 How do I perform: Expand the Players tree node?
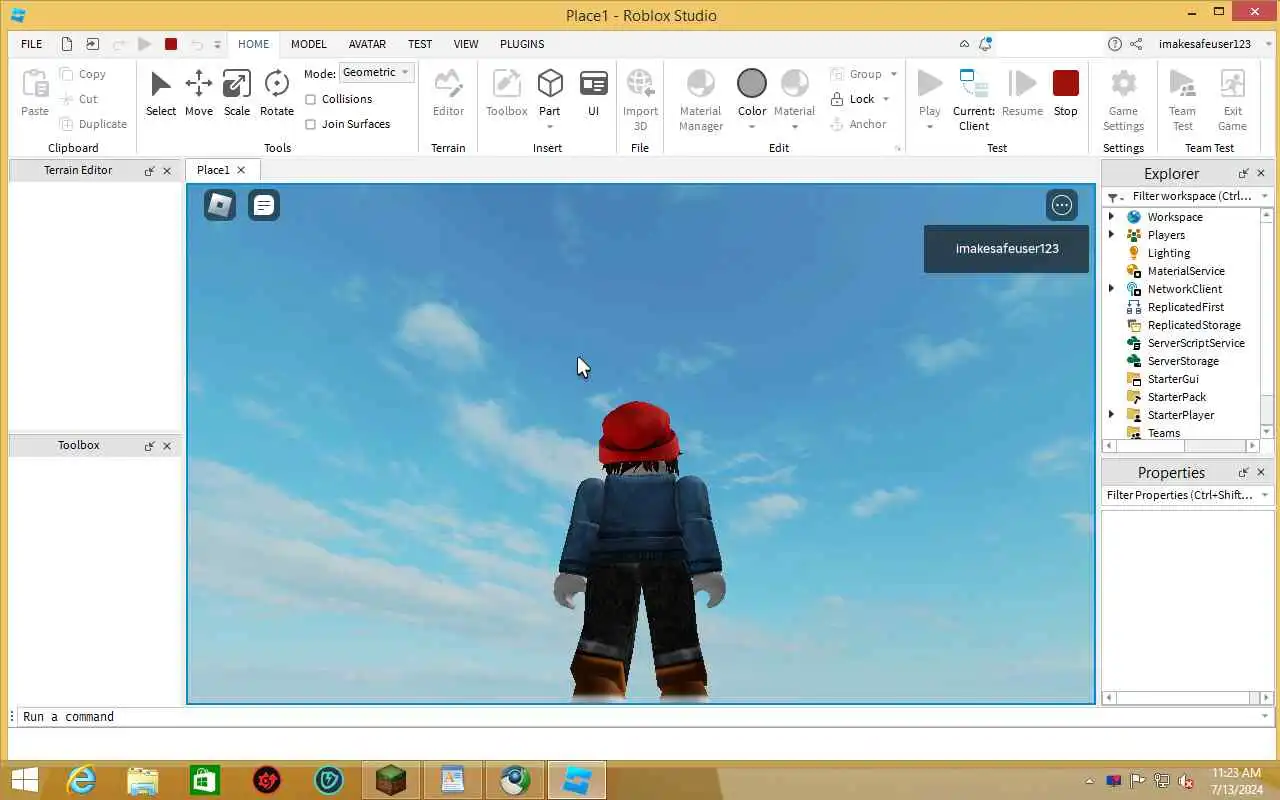coord(1111,235)
